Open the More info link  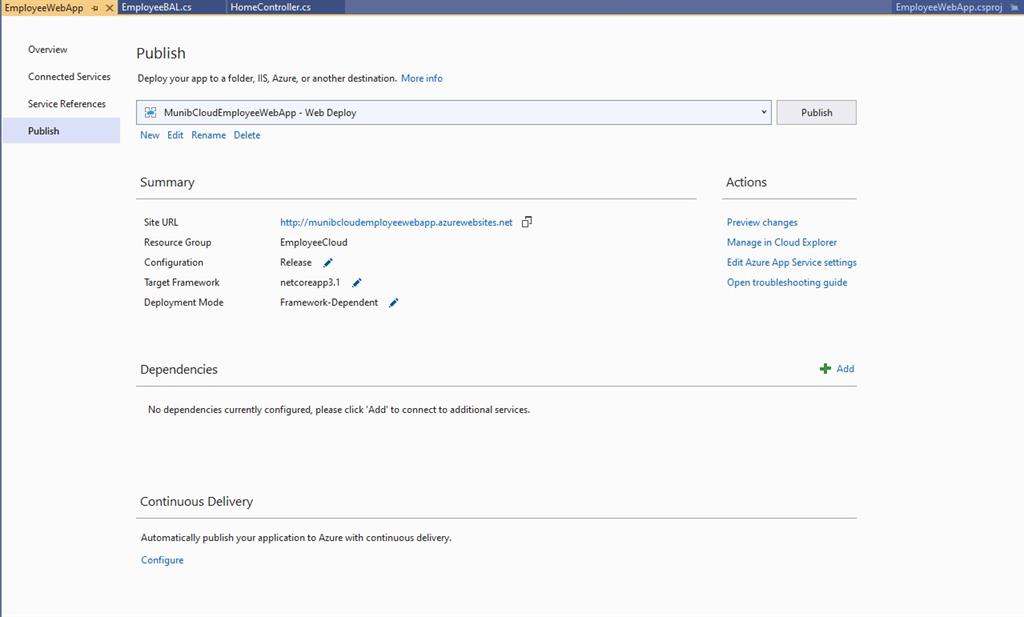(x=421, y=78)
